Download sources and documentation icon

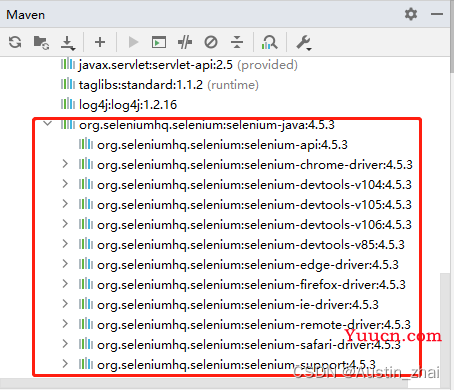[68, 43]
